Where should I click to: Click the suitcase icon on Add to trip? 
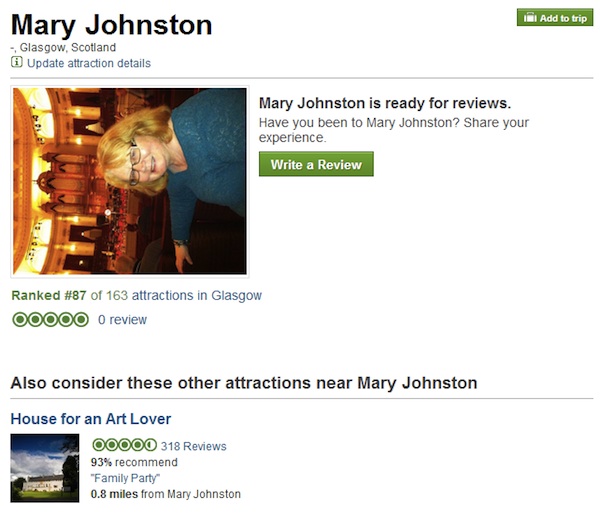coord(530,18)
